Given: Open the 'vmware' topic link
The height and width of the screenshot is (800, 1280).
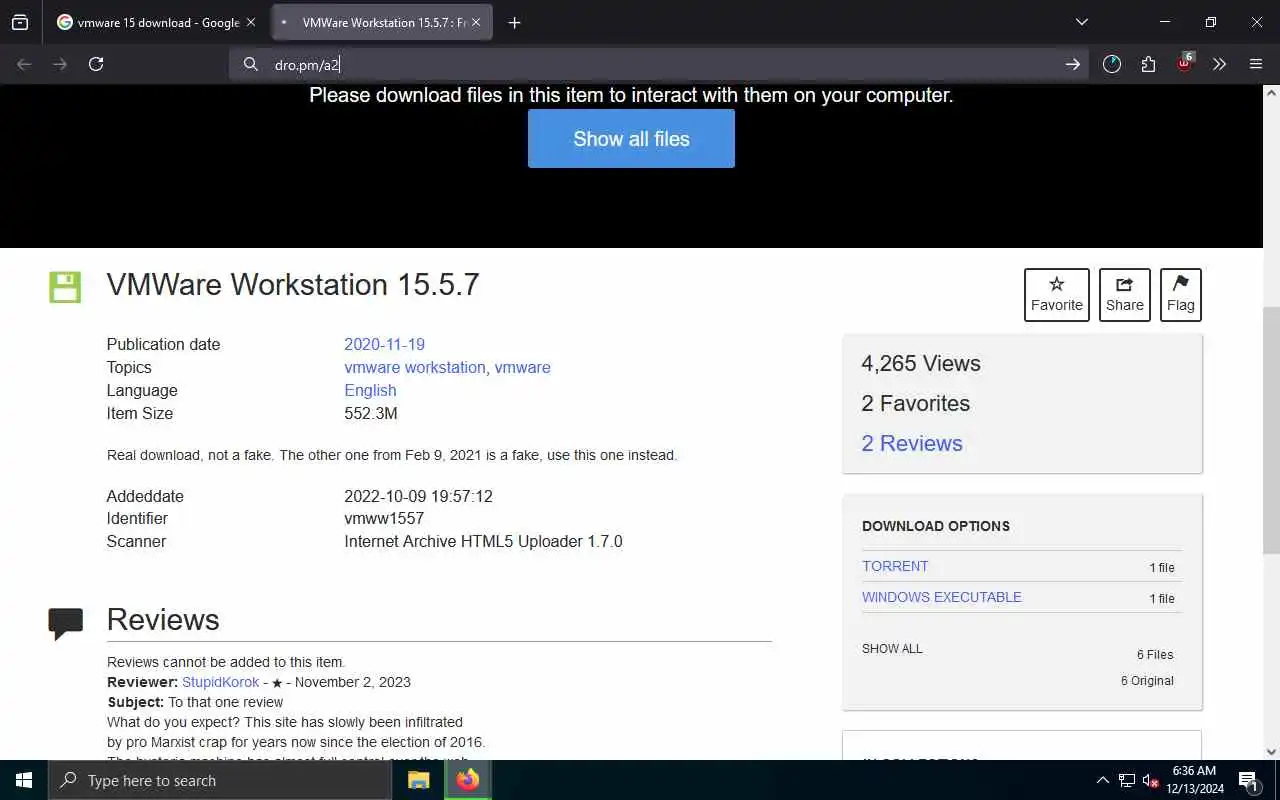Looking at the screenshot, I should click(x=523, y=367).
